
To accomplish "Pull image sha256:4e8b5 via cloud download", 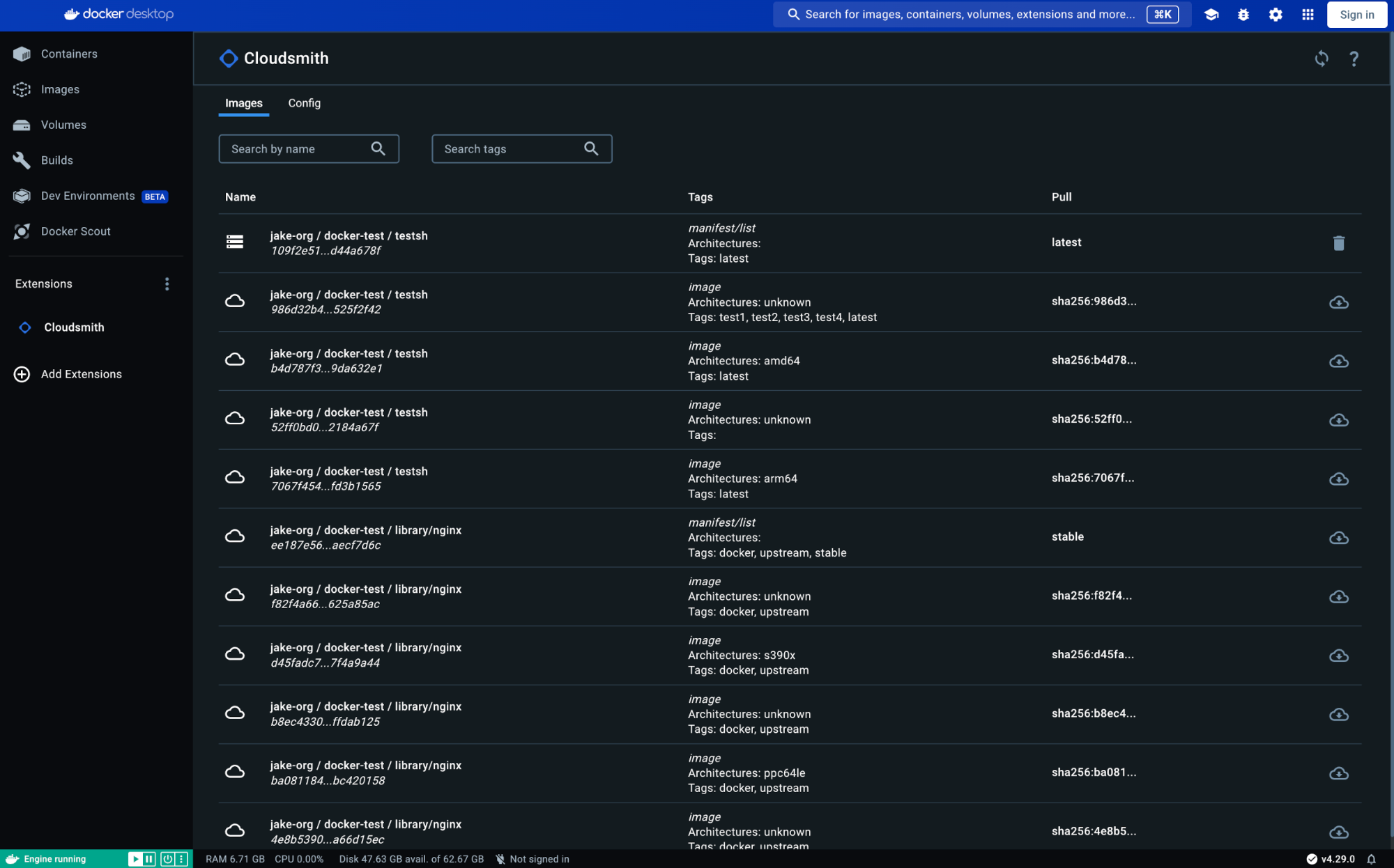I will (1339, 832).
